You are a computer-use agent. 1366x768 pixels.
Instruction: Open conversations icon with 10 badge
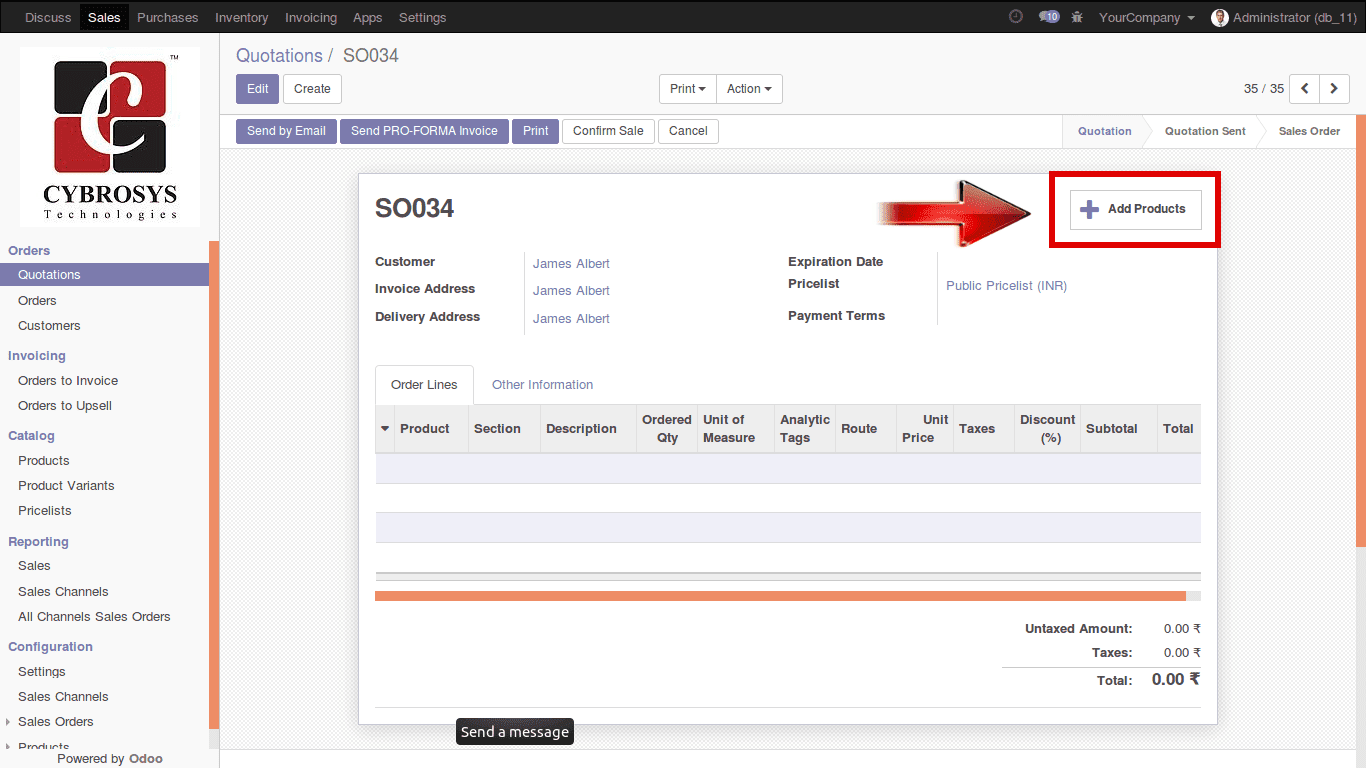[1048, 17]
